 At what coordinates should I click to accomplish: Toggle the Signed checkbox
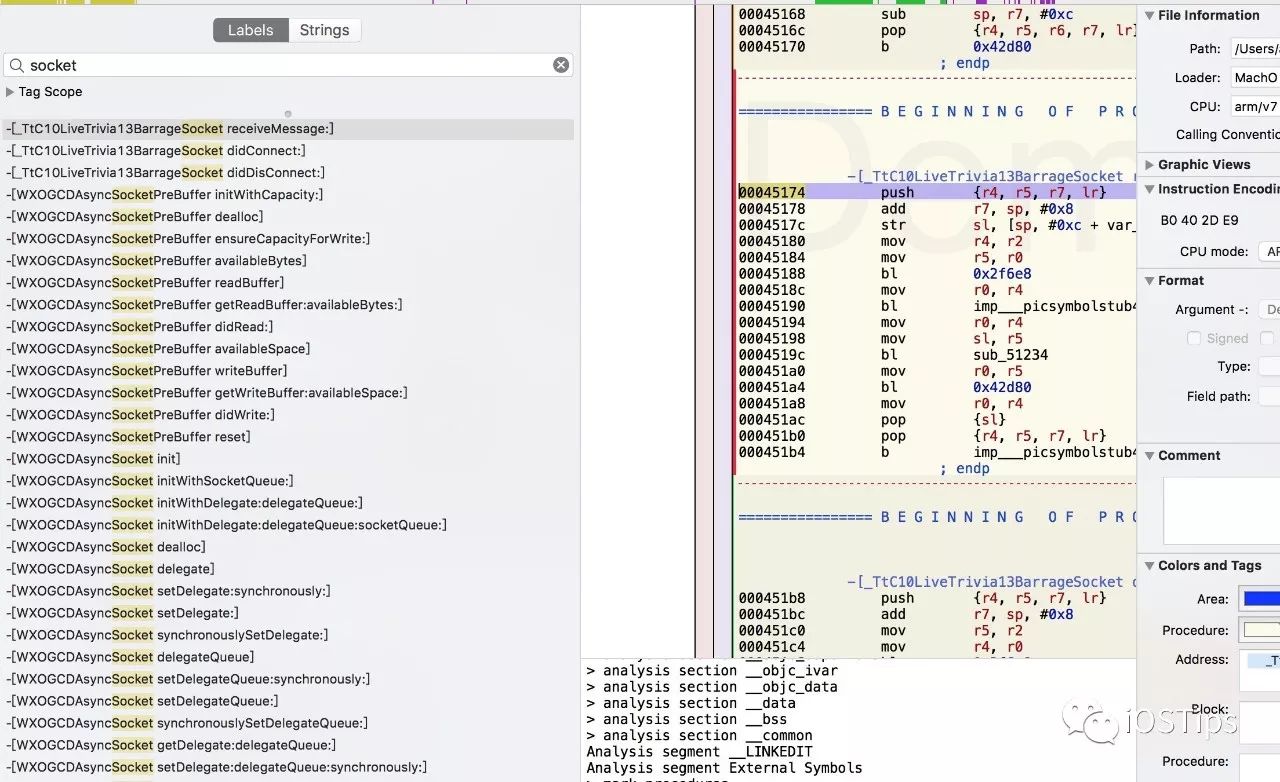(1194, 339)
